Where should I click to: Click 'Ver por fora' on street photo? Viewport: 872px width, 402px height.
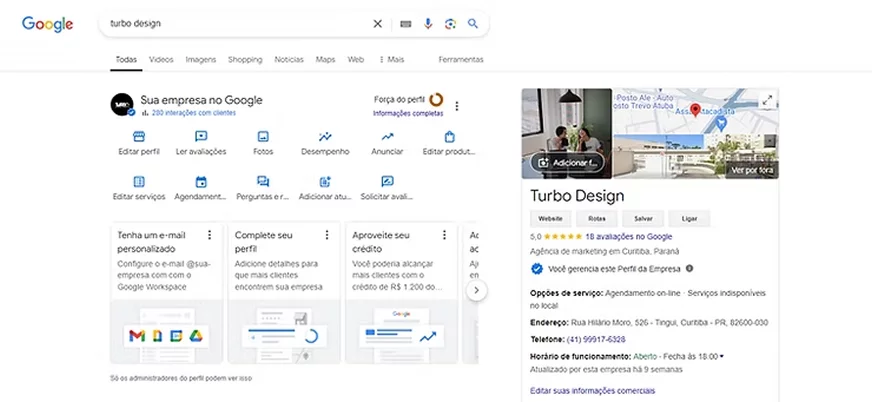752,170
